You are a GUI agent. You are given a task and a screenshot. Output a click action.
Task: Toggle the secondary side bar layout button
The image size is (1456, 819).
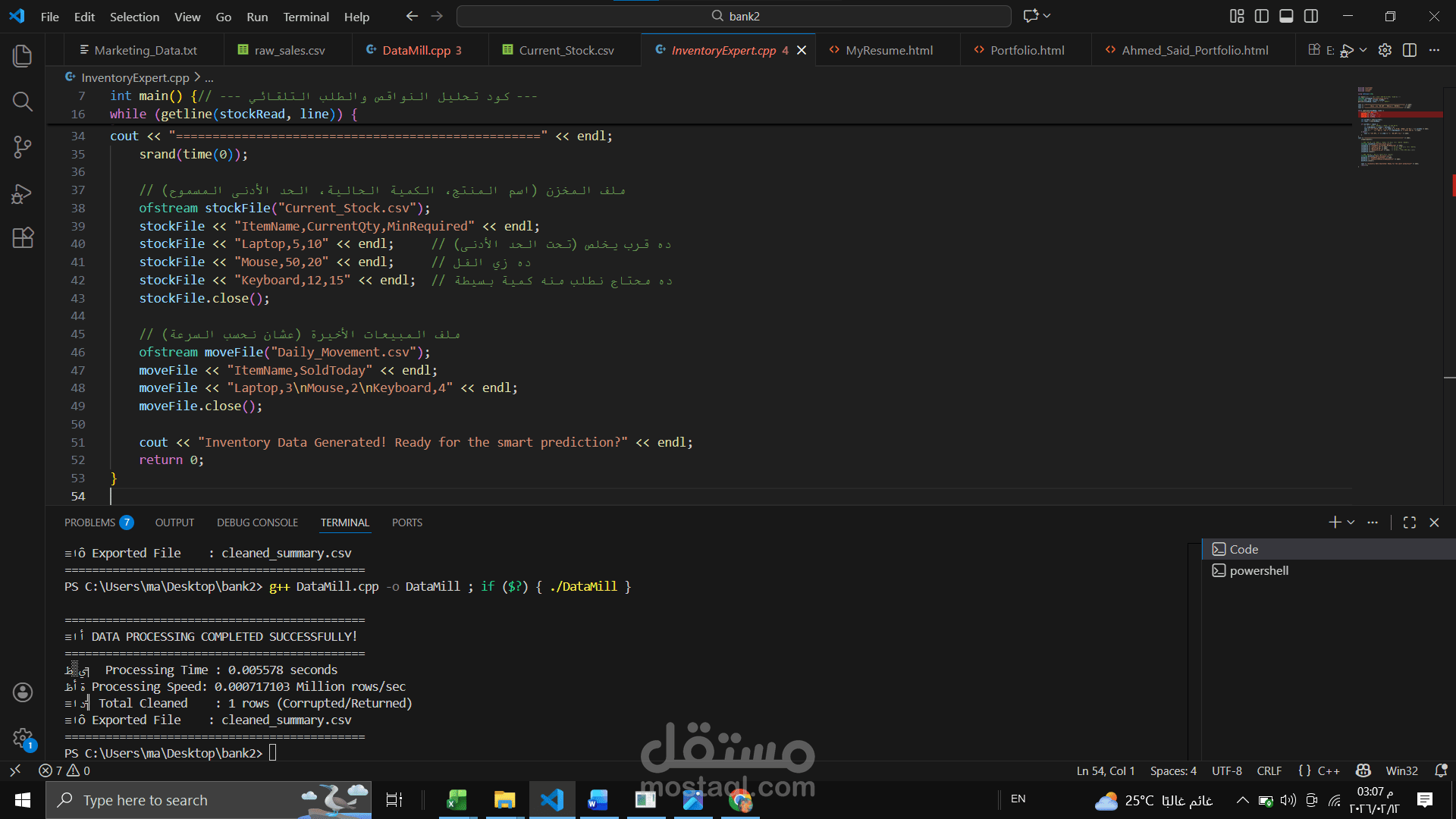pyautogui.click(x=1311, y=16)
